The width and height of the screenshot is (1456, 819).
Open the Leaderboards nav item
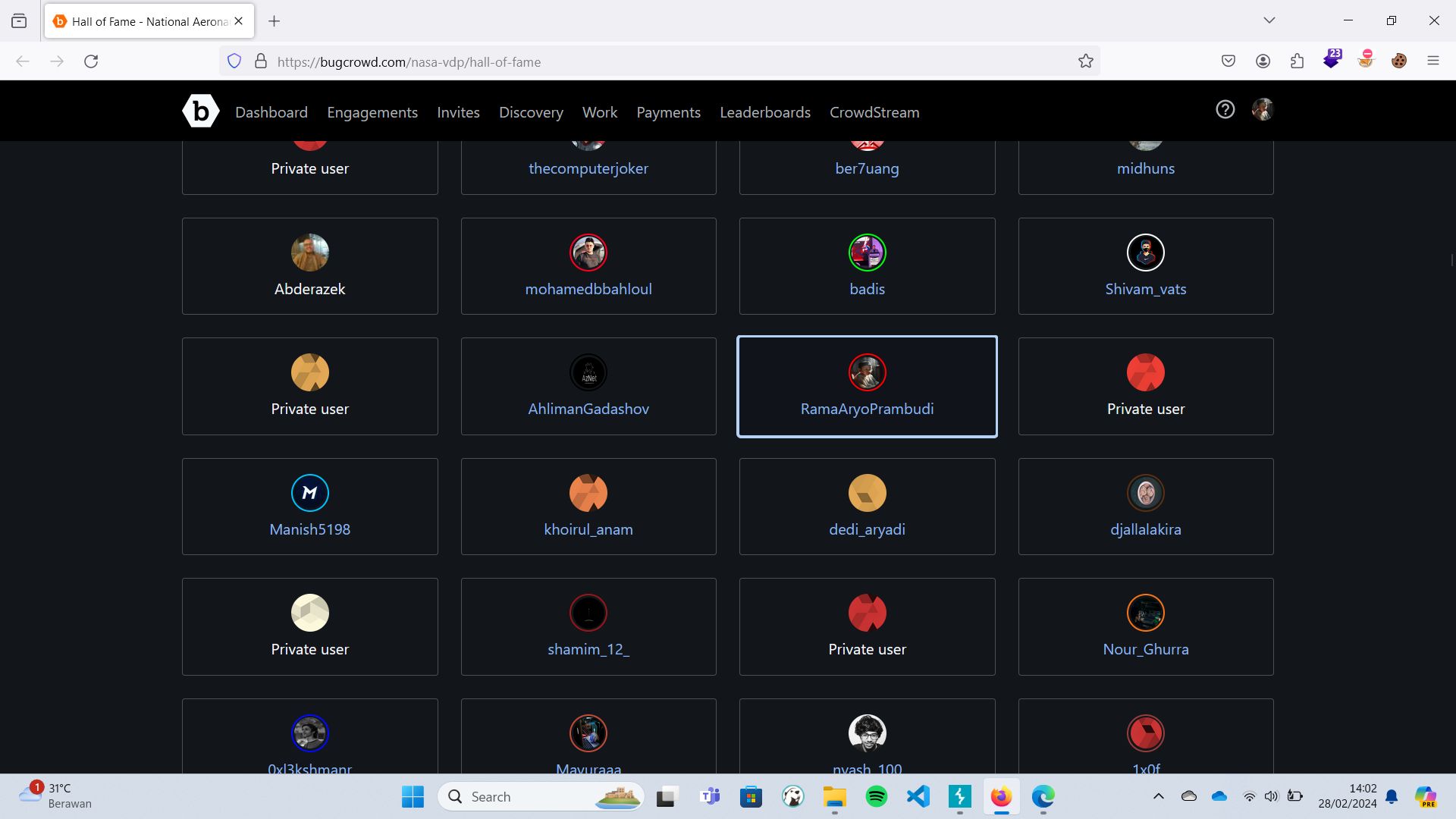pos(764,112)
